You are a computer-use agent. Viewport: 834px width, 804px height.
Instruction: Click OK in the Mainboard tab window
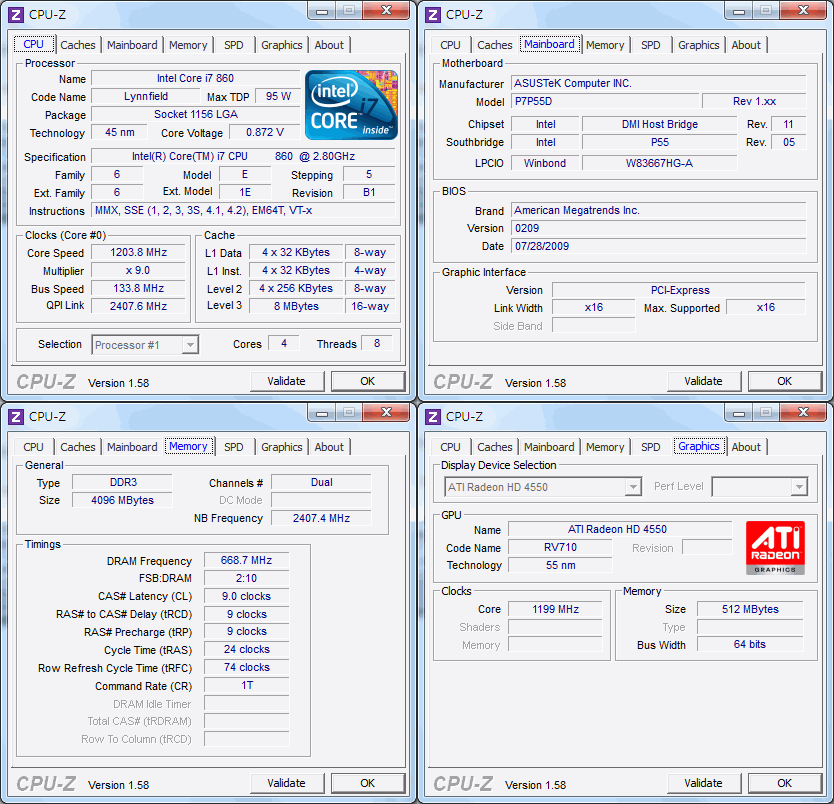(x=785, y=381)
